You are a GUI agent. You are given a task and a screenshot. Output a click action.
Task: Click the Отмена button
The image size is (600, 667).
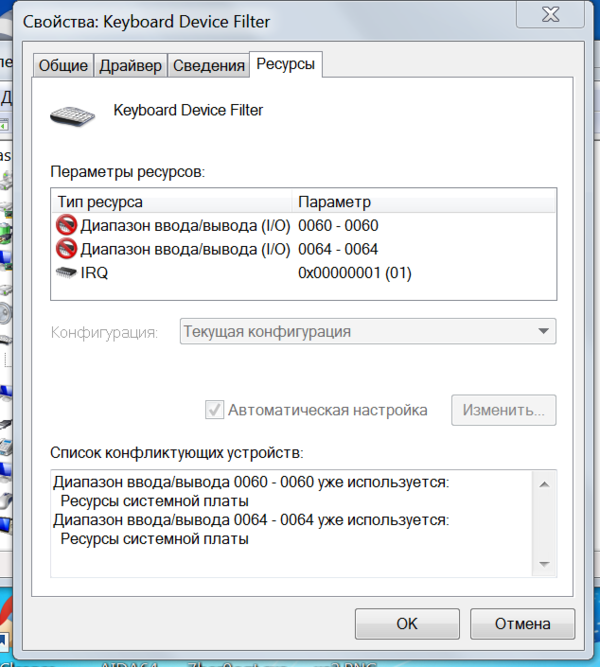click(523, 624)
